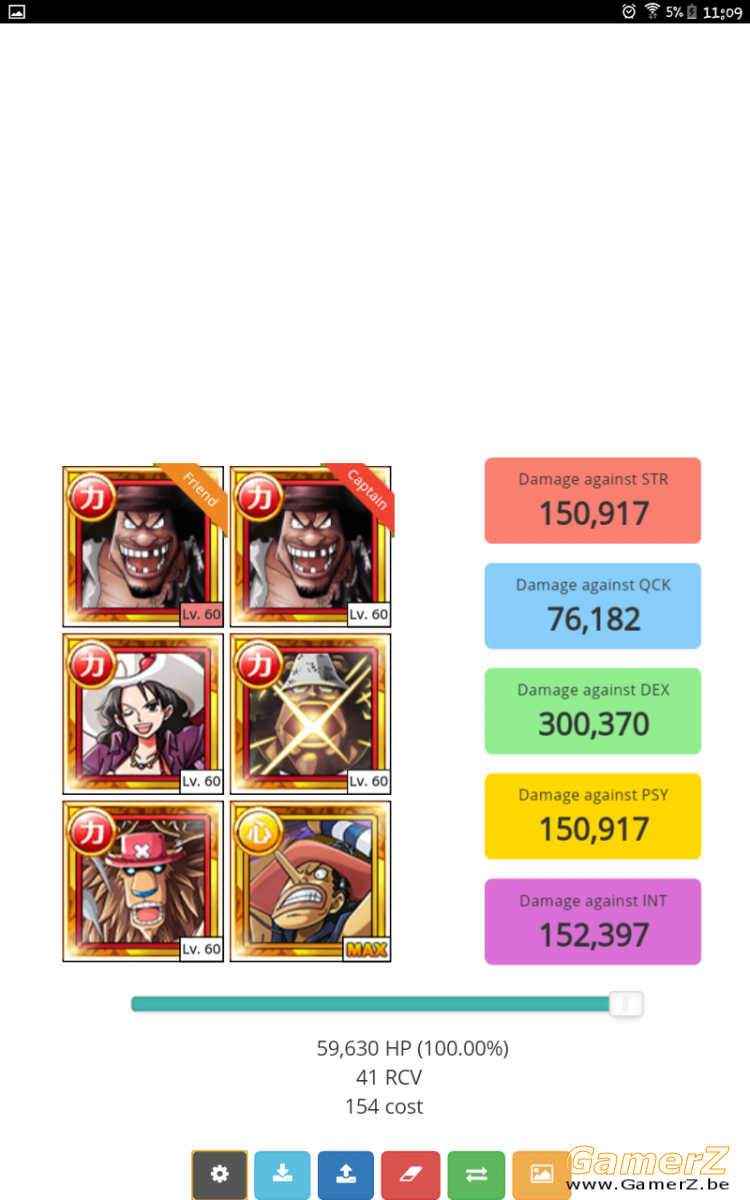Select the Friend Blackbeard unit slot

point(143,547)
